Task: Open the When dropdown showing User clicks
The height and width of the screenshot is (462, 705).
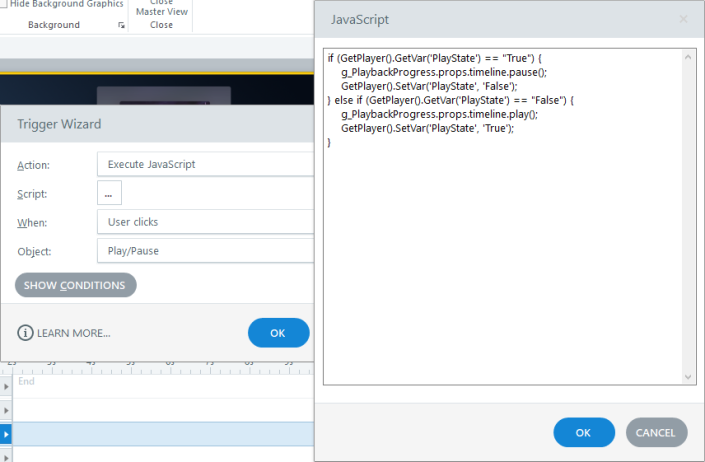Action: [x=205, y=222]
